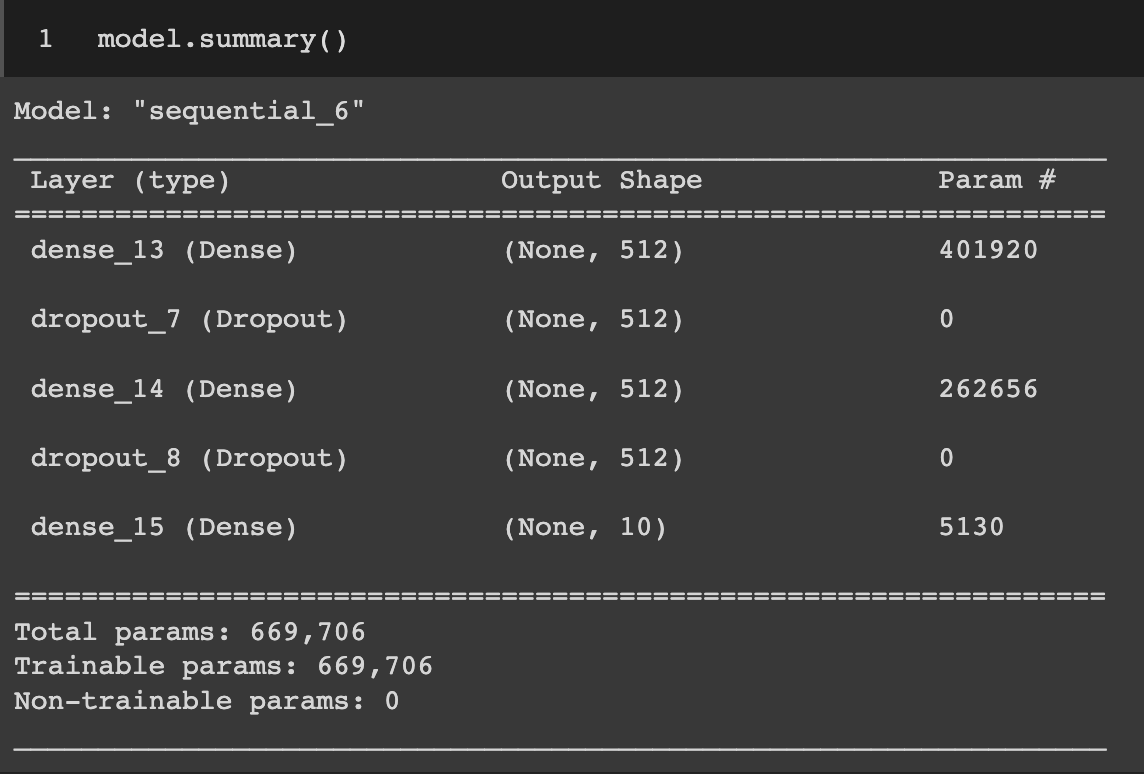
Task: Click the Non-trainable params: 0 line
Action: tap(206, 701)
